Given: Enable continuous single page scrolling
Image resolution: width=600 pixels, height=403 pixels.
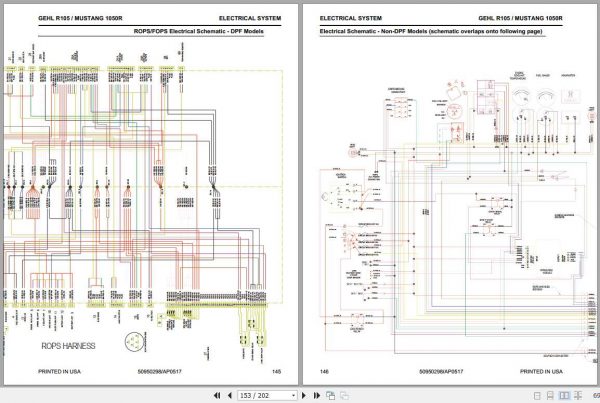Looking at the screenshot, I should (550, 396).
